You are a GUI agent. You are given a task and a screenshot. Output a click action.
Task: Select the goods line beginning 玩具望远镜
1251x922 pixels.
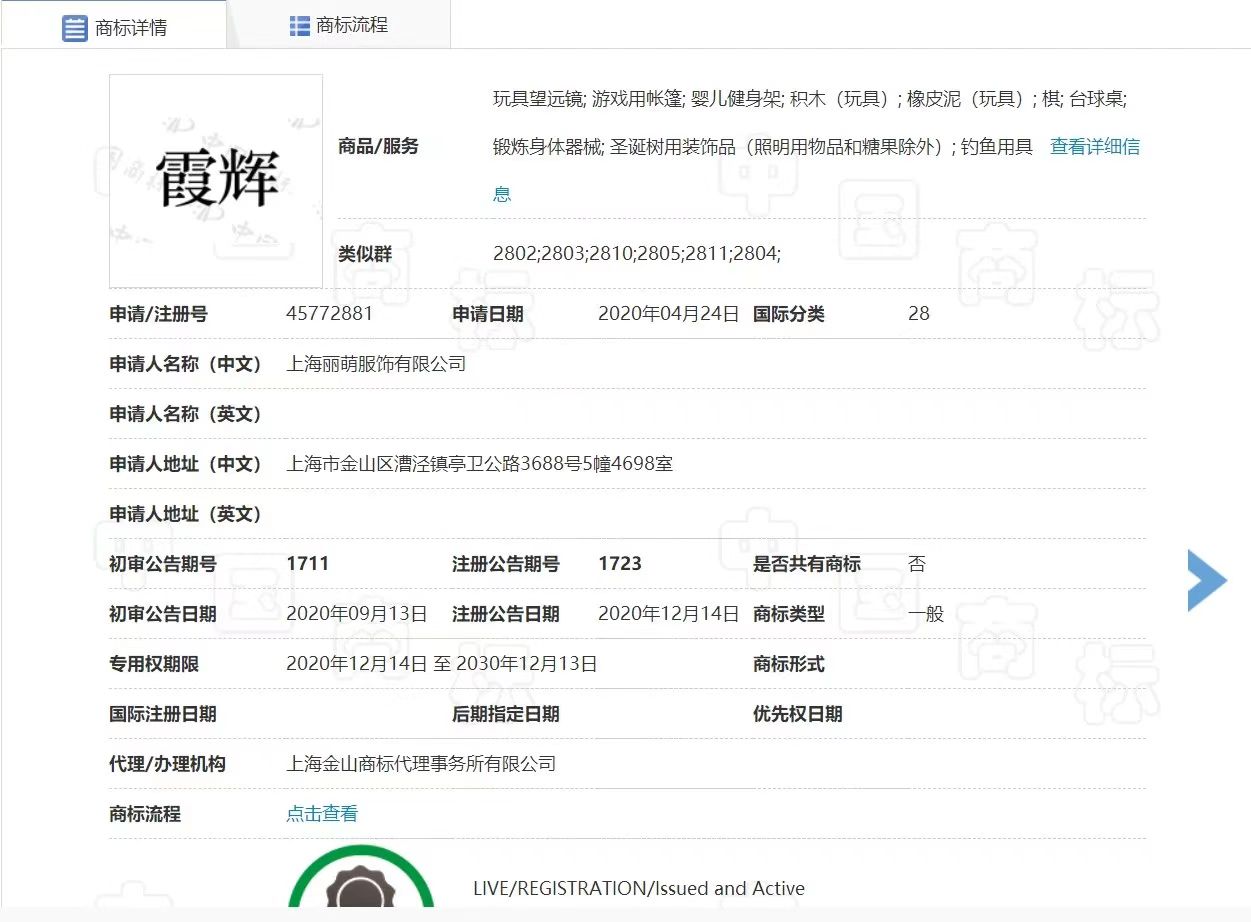point(810,99)
